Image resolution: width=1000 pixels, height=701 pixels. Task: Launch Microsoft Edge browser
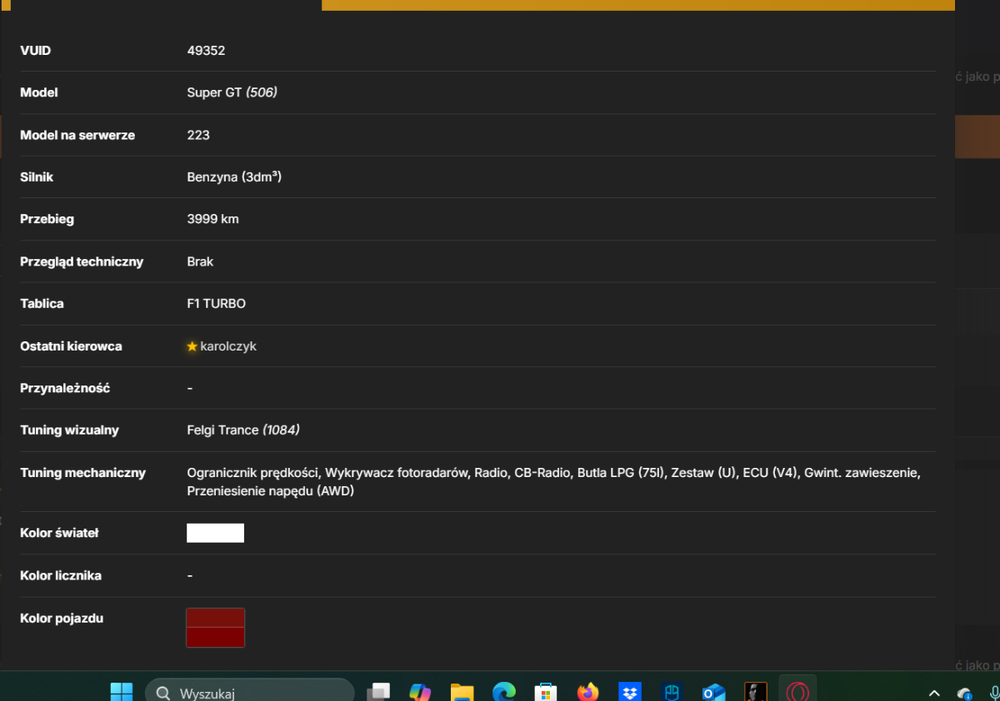504,692
